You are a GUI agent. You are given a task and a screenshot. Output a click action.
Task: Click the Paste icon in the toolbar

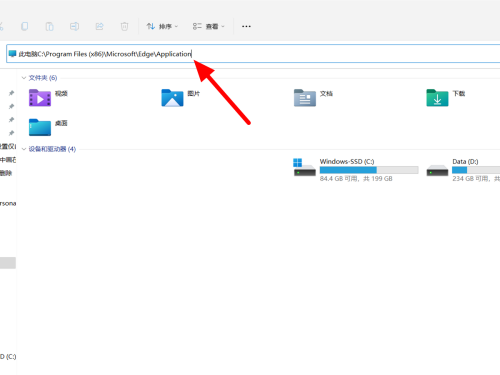click(49, 26)
